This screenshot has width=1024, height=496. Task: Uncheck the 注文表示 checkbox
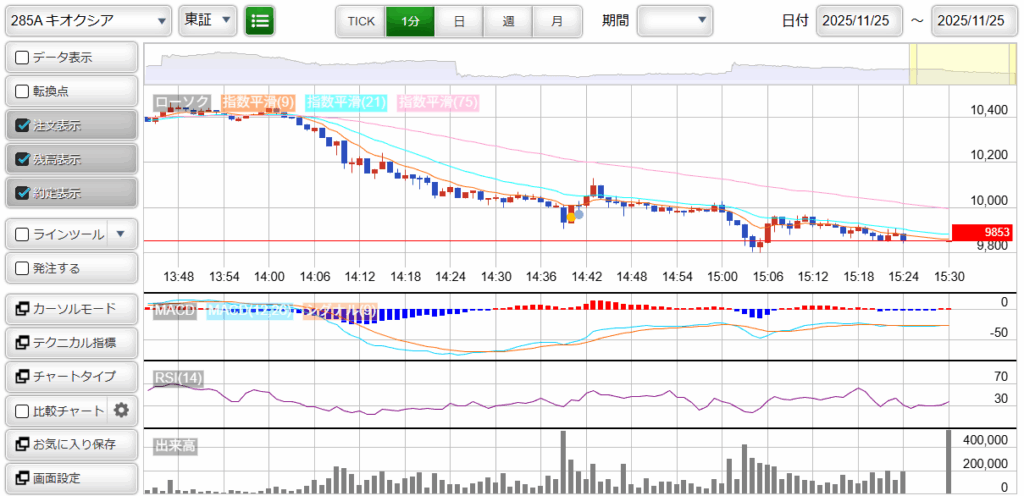23,126
